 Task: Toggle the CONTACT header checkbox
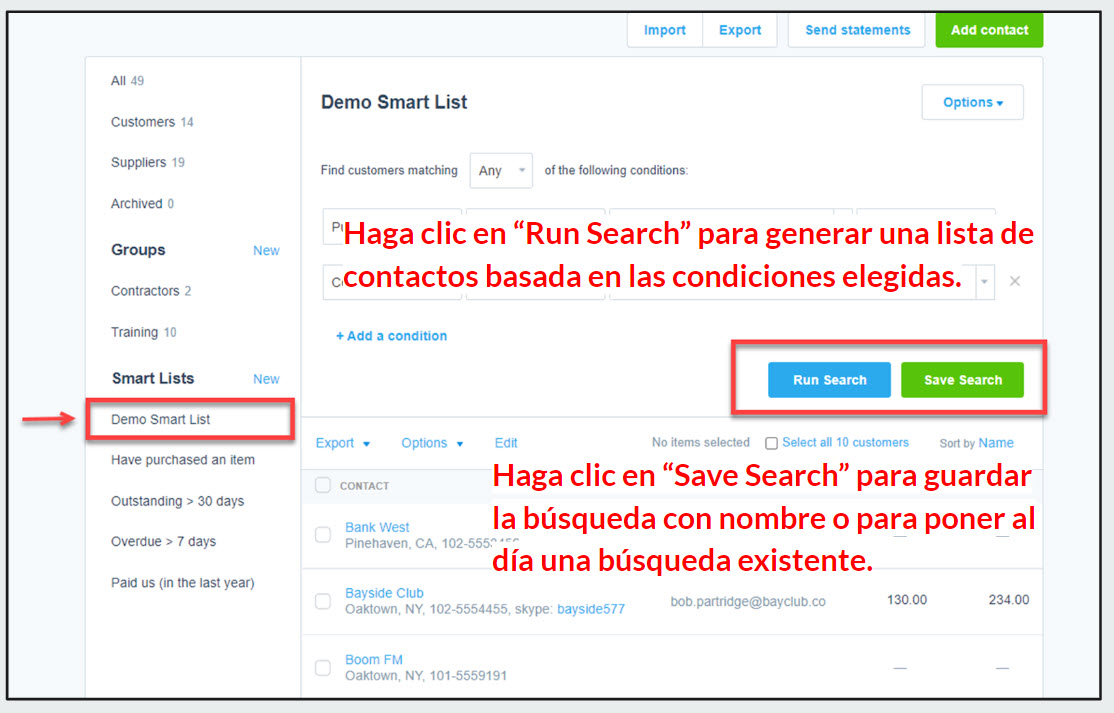point(323,486)
